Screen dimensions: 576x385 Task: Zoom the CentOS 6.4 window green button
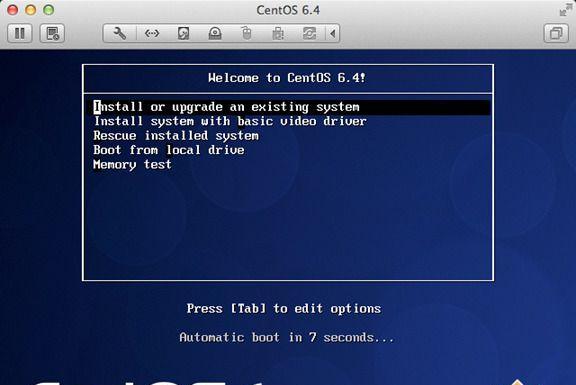[x=48, y=10]
